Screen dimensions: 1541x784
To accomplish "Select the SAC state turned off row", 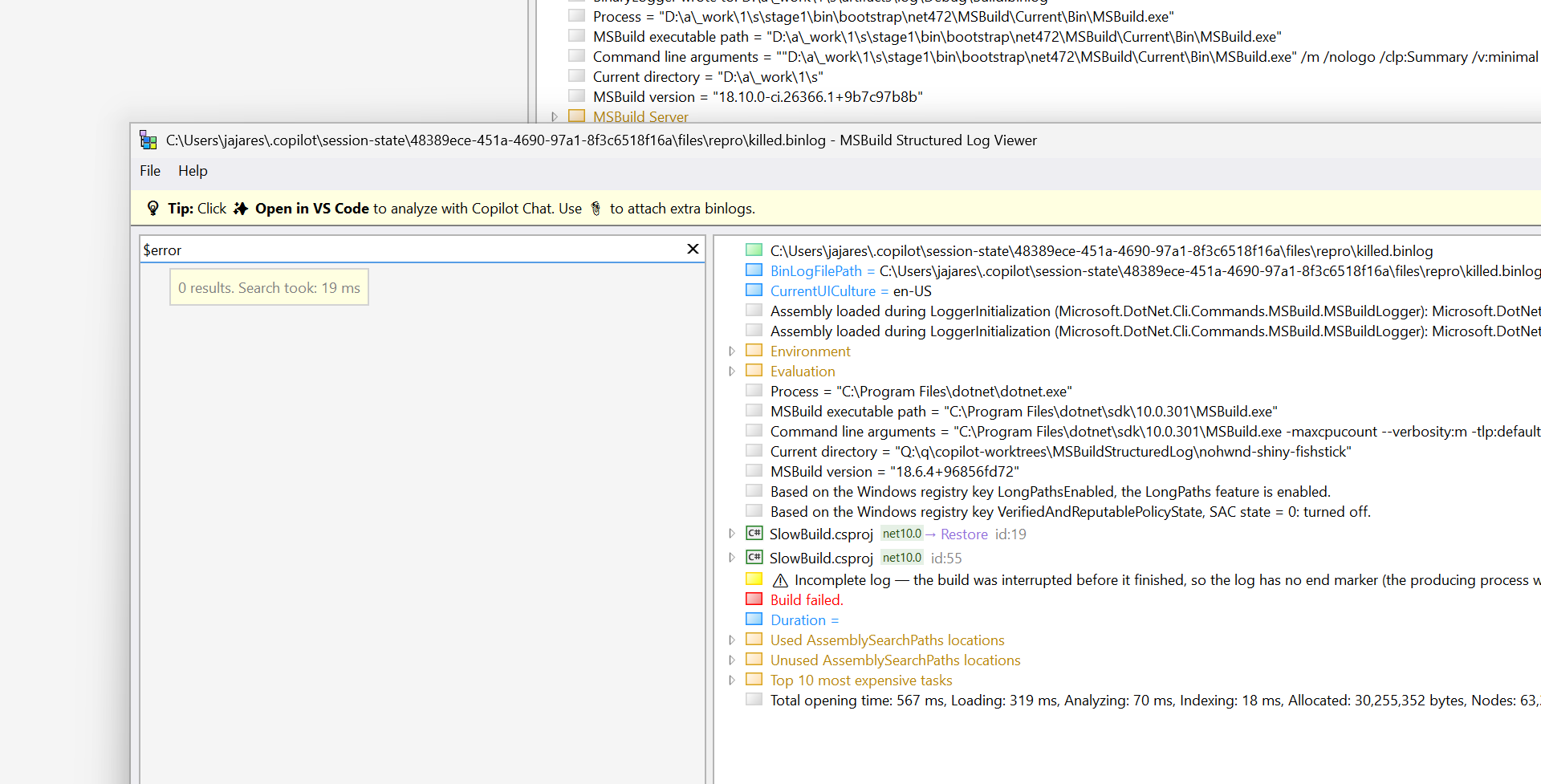I will (1071, 512).
